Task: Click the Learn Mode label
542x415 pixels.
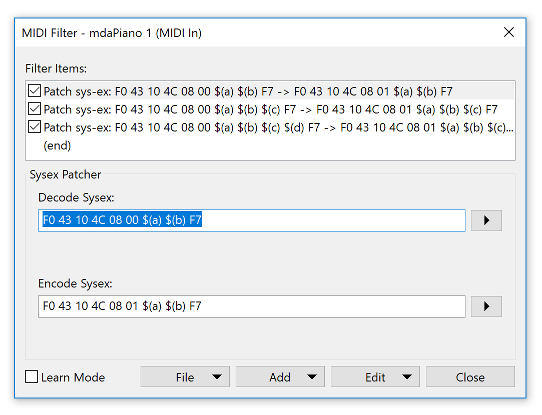Action: (73, 377)
